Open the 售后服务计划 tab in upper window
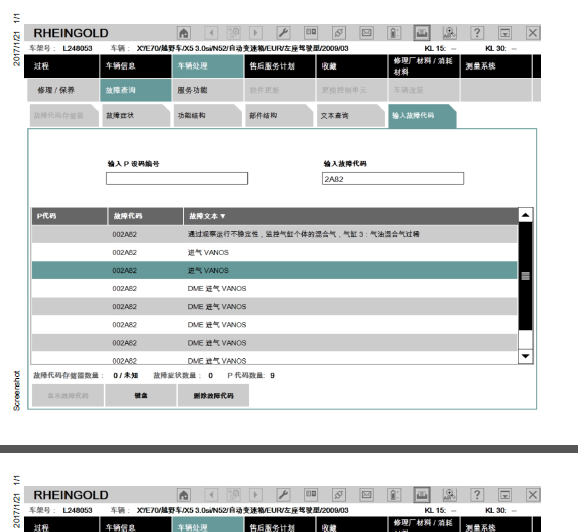The image size is (578, 532). [280, 66]
